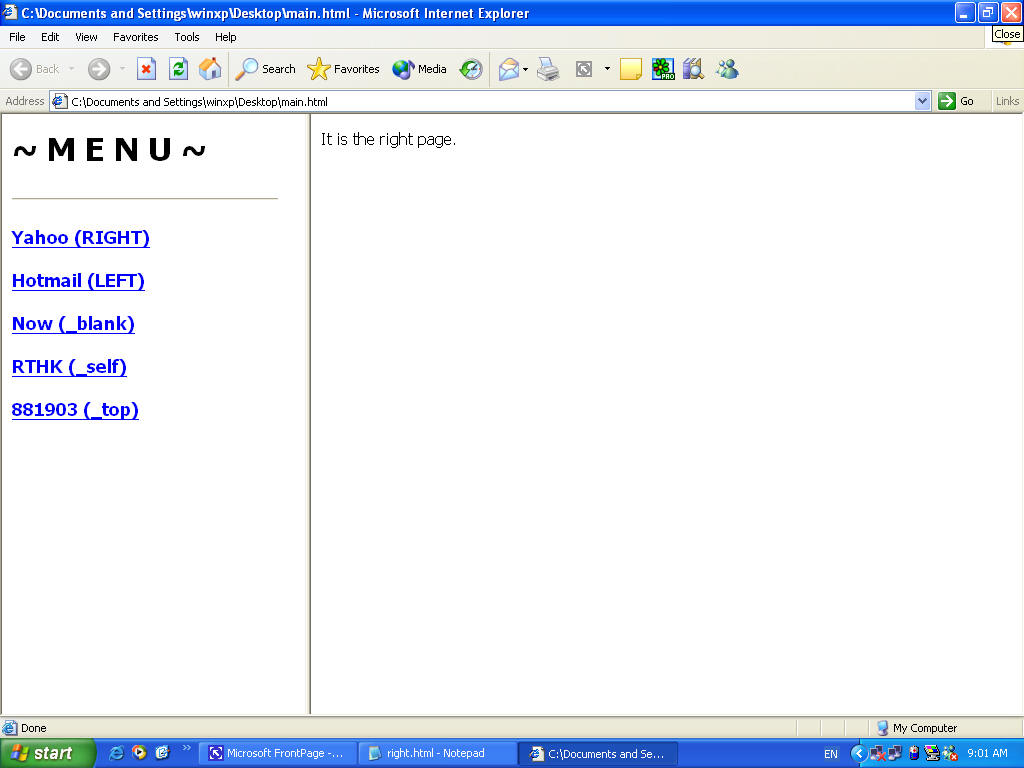Open the Search pane
The image size is (1024, 768).
tap(265, 69)
